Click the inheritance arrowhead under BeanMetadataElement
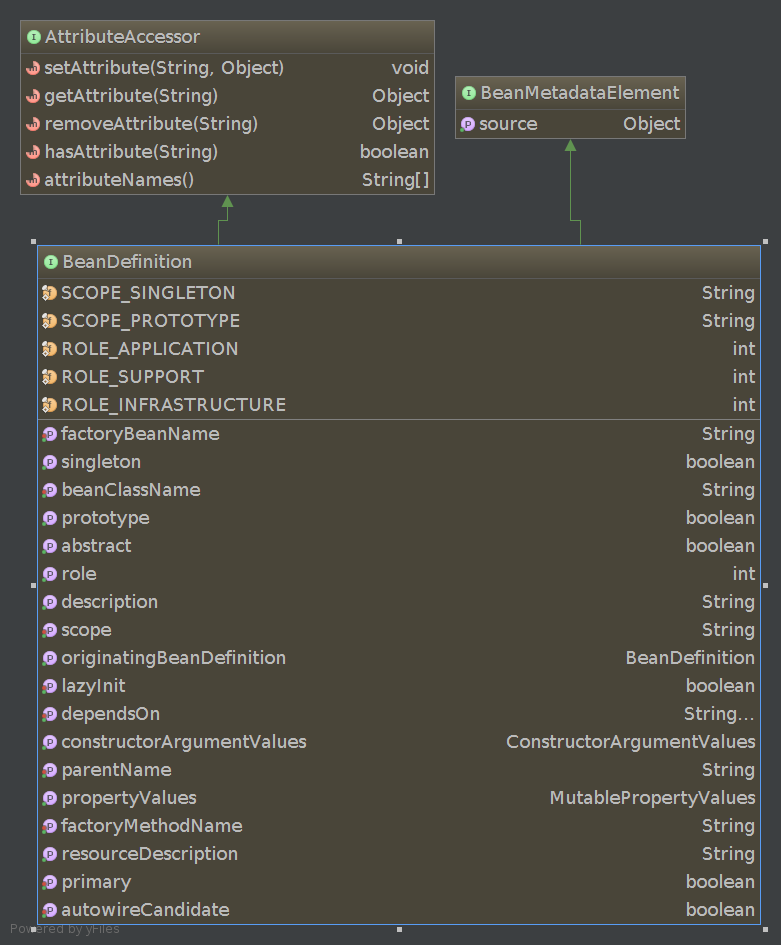Viewport: 781px width, 945px height. tap(570, 145)
